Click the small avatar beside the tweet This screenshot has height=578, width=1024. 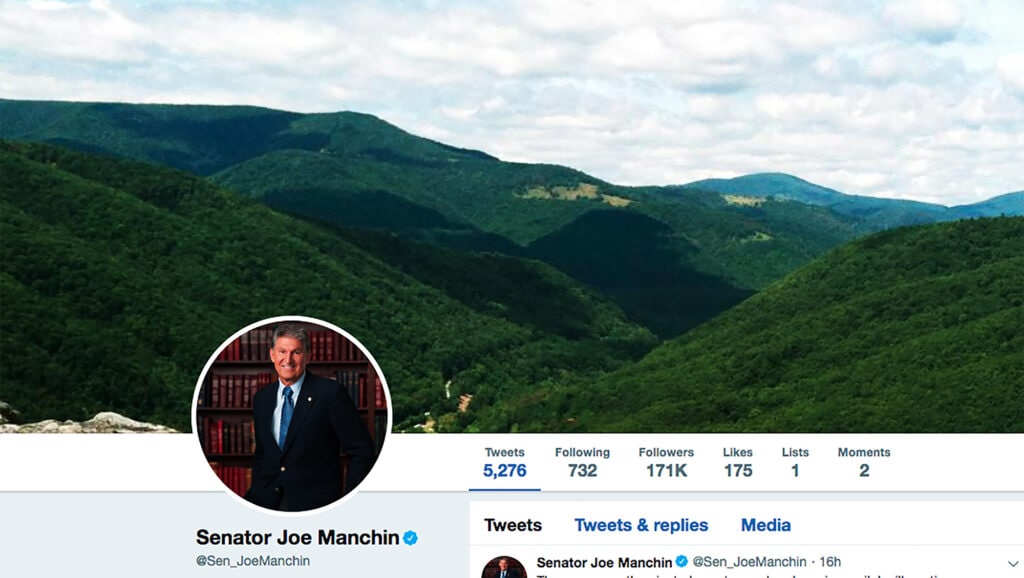(504, 567)
